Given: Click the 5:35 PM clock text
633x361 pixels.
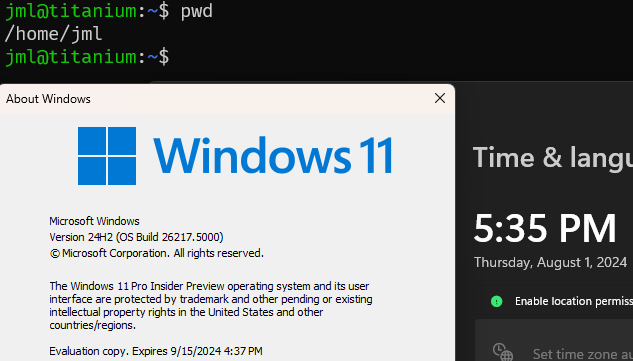Looking at the screenshot, I should click(x=545, y=228).
